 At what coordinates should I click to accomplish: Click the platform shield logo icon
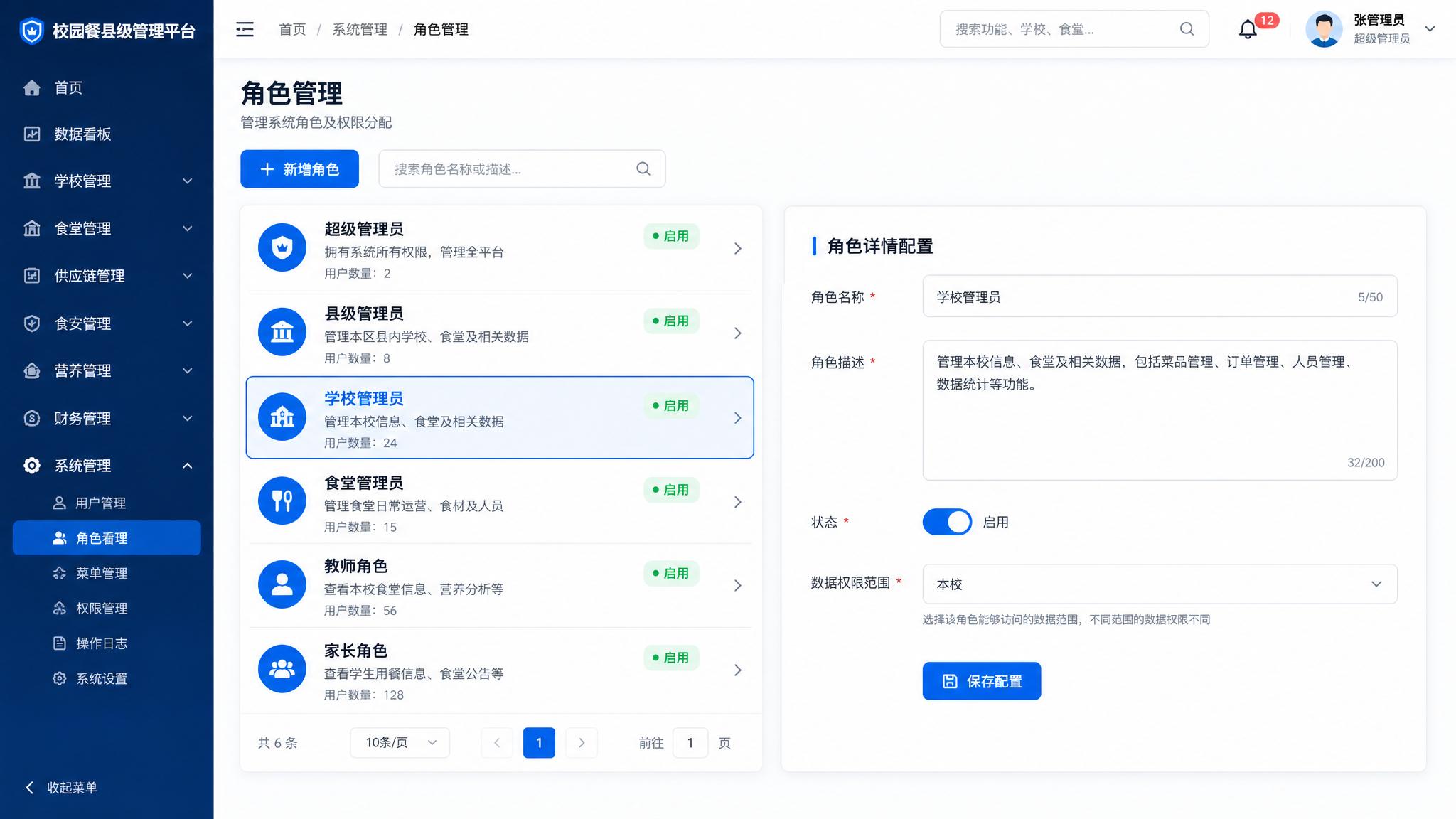[31, 31]
